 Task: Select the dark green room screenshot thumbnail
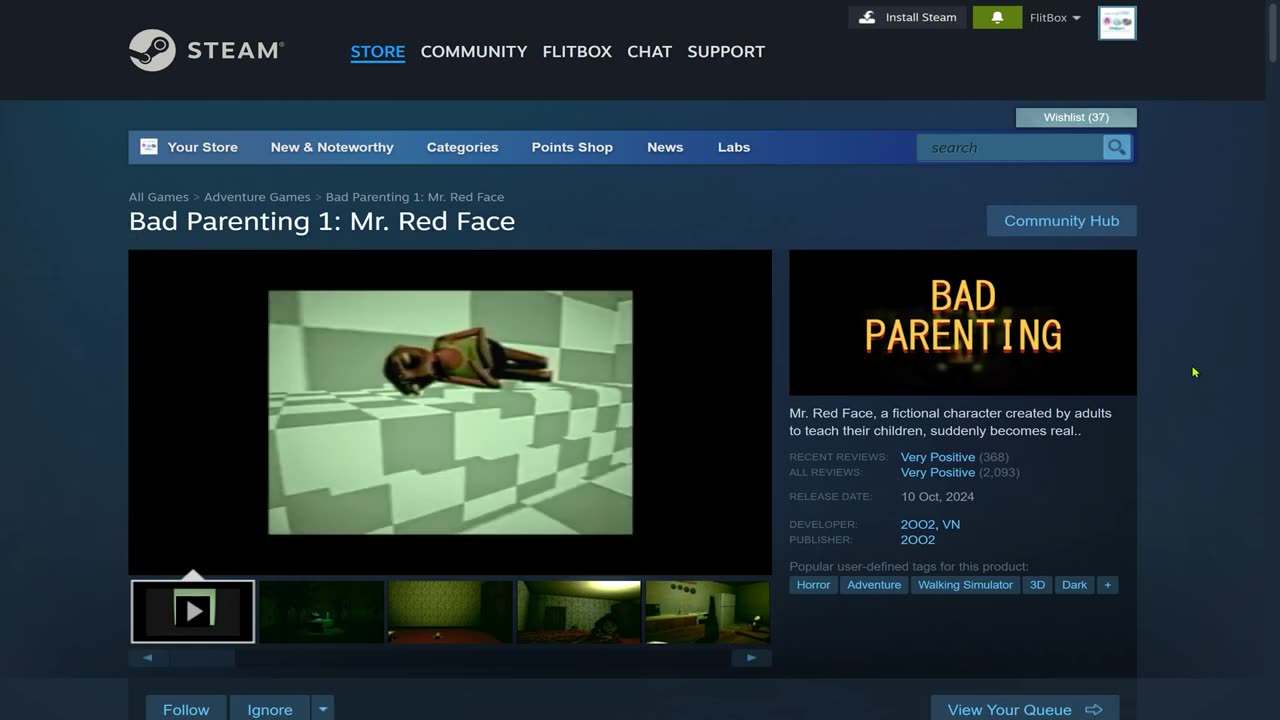(x=322, y=611)
